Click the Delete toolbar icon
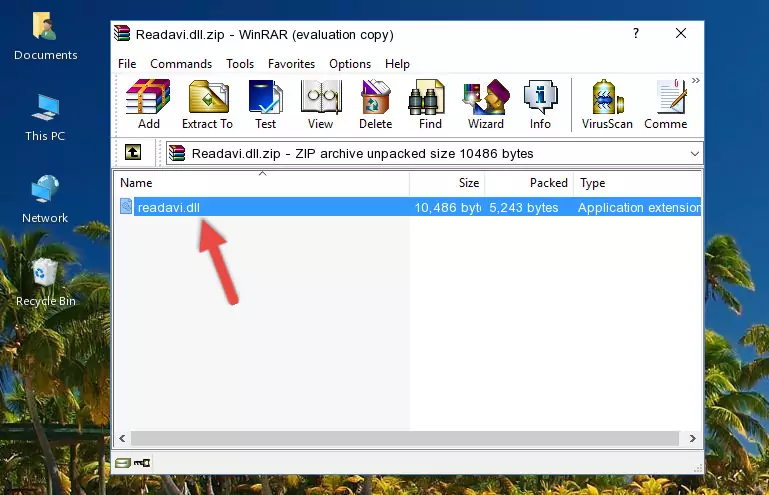 (x=376, y=104)
